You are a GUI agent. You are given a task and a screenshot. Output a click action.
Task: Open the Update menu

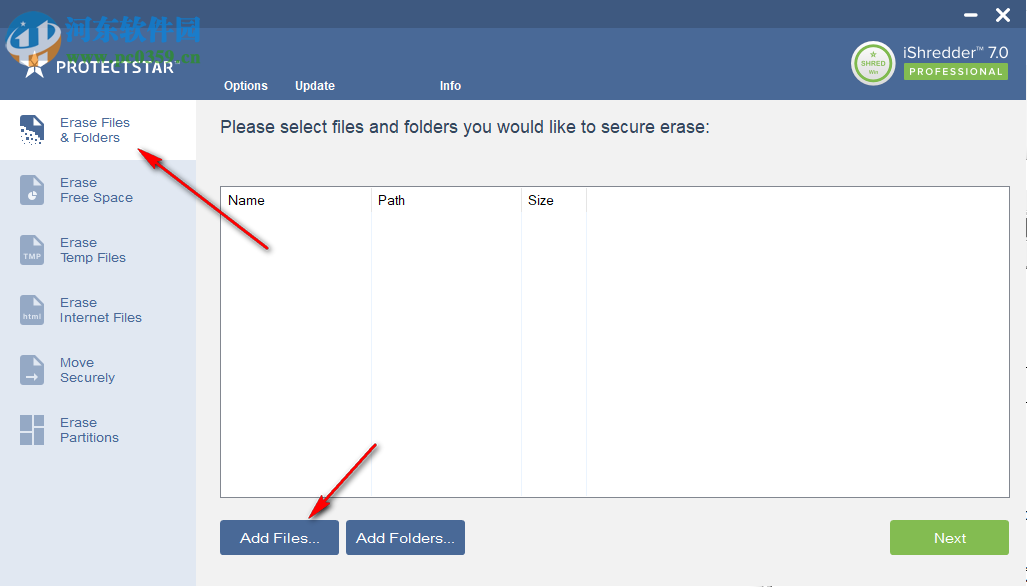click(315, 86)
